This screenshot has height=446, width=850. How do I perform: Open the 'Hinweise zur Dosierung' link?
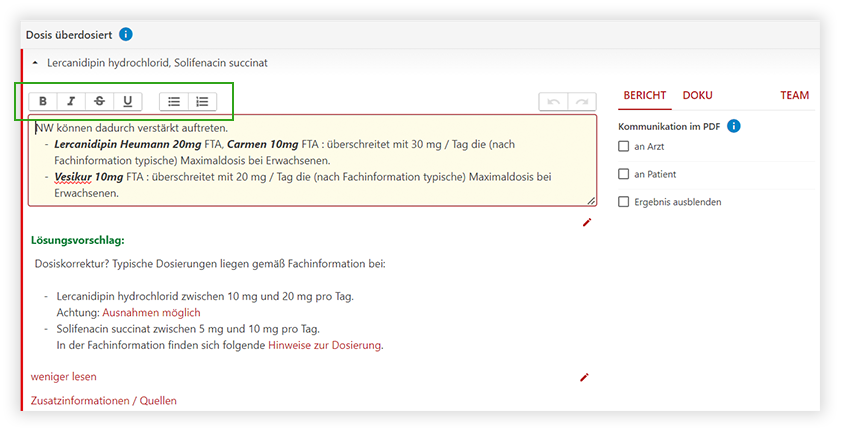click(324, 346)
